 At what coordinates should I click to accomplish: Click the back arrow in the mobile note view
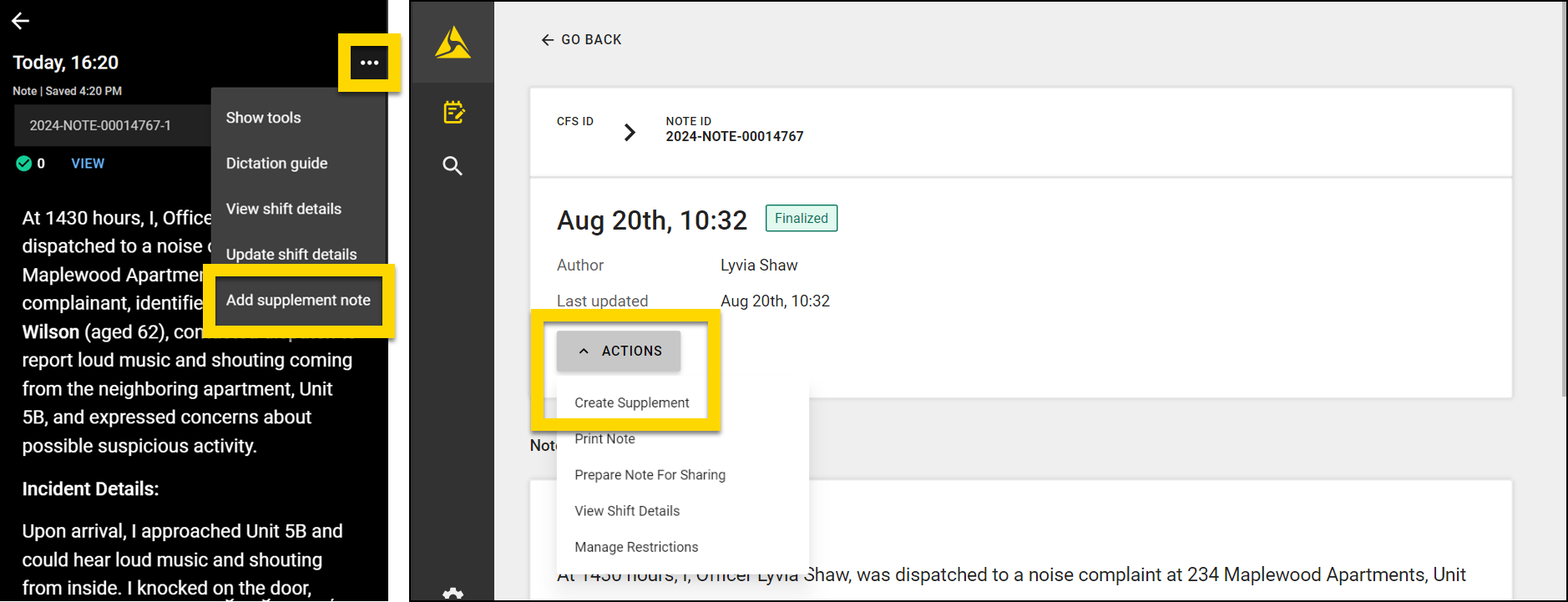(21, 21)
